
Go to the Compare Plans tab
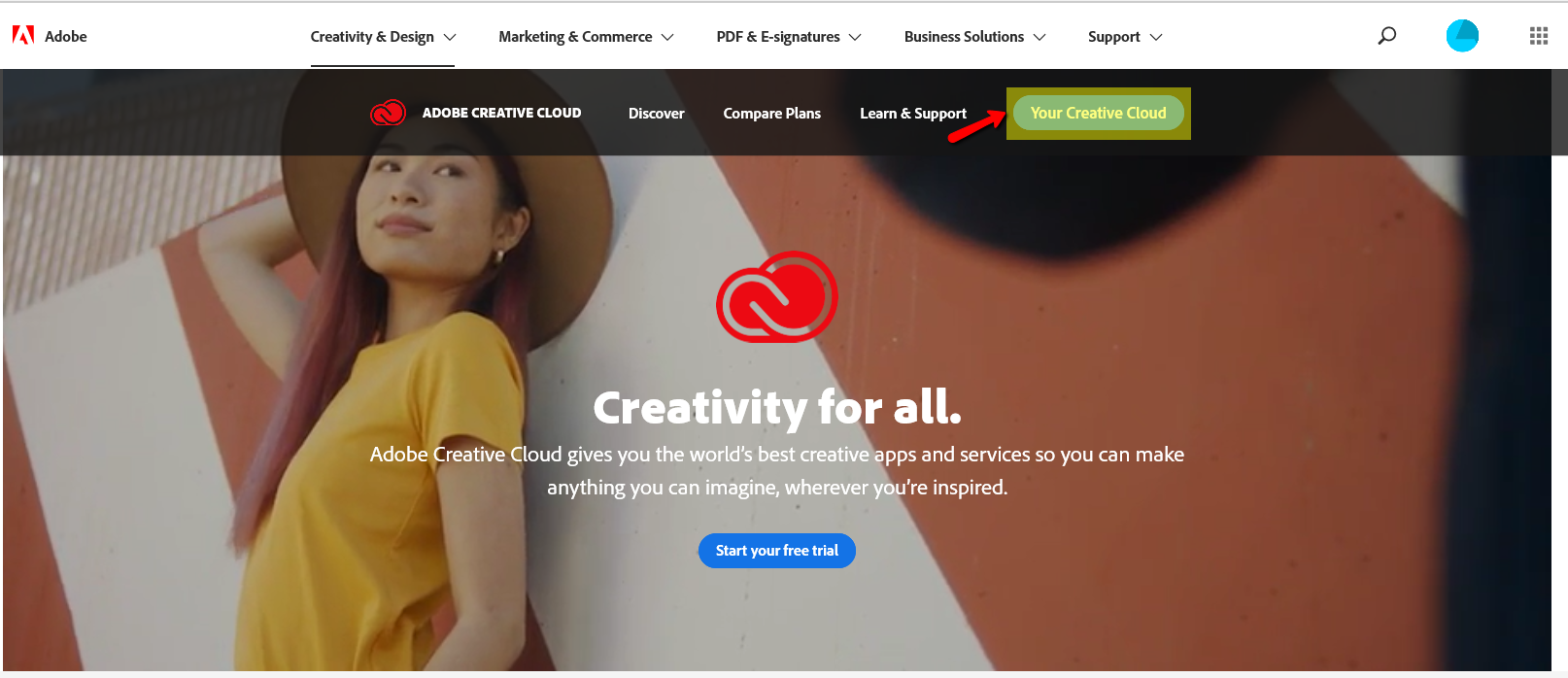[772, 114]
